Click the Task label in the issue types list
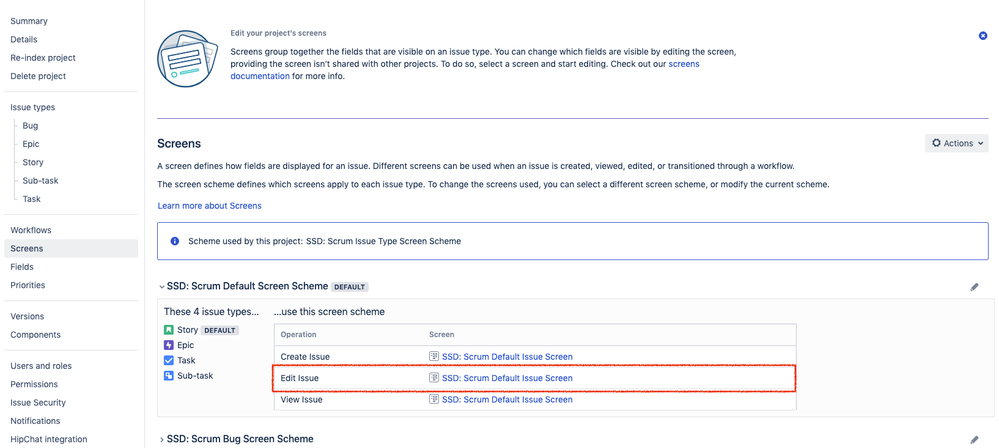Viewport: 999px width, 448px height. (x=186, y=361)
